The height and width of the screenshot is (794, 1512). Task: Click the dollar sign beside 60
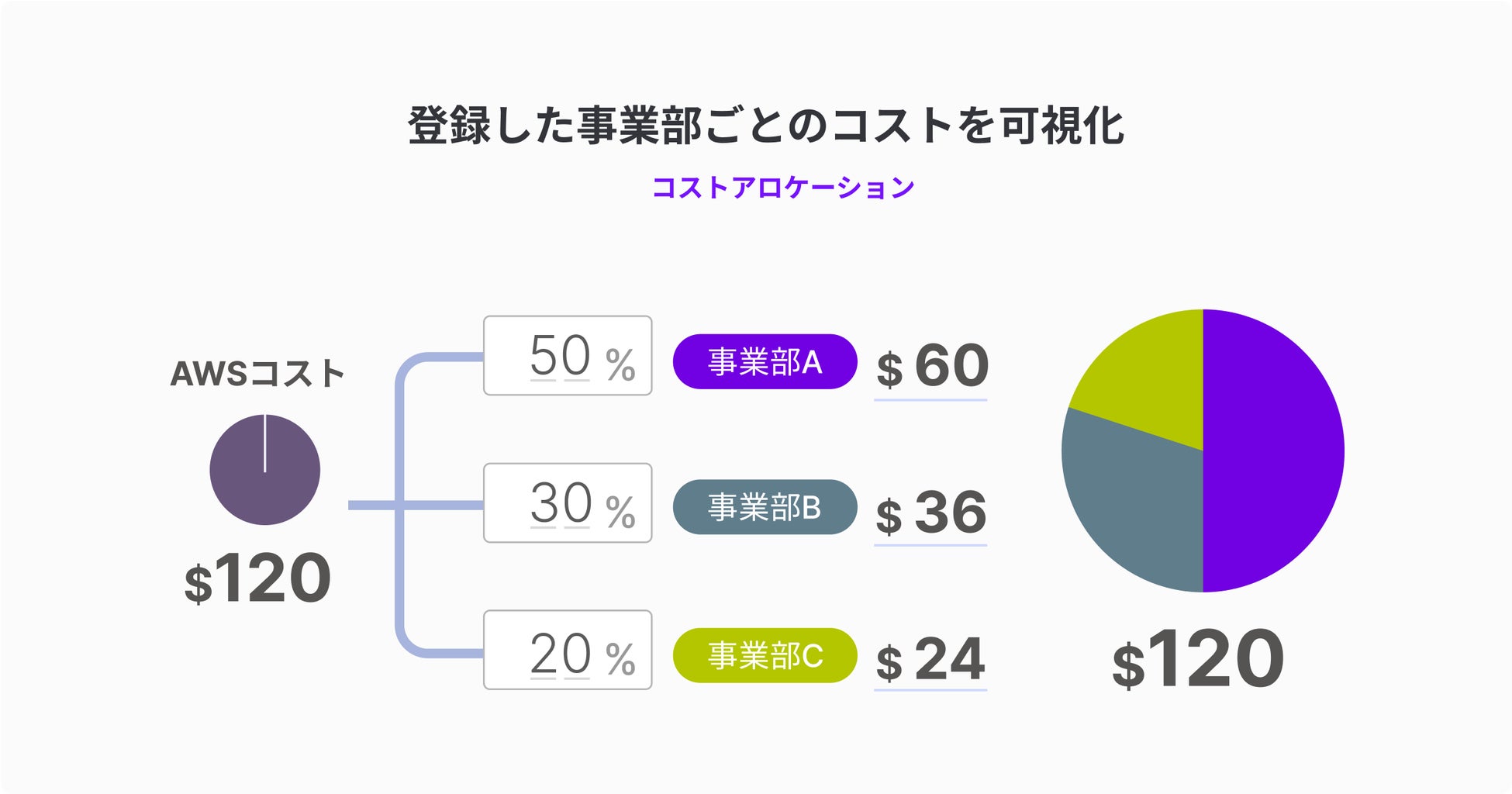(889, 369)
